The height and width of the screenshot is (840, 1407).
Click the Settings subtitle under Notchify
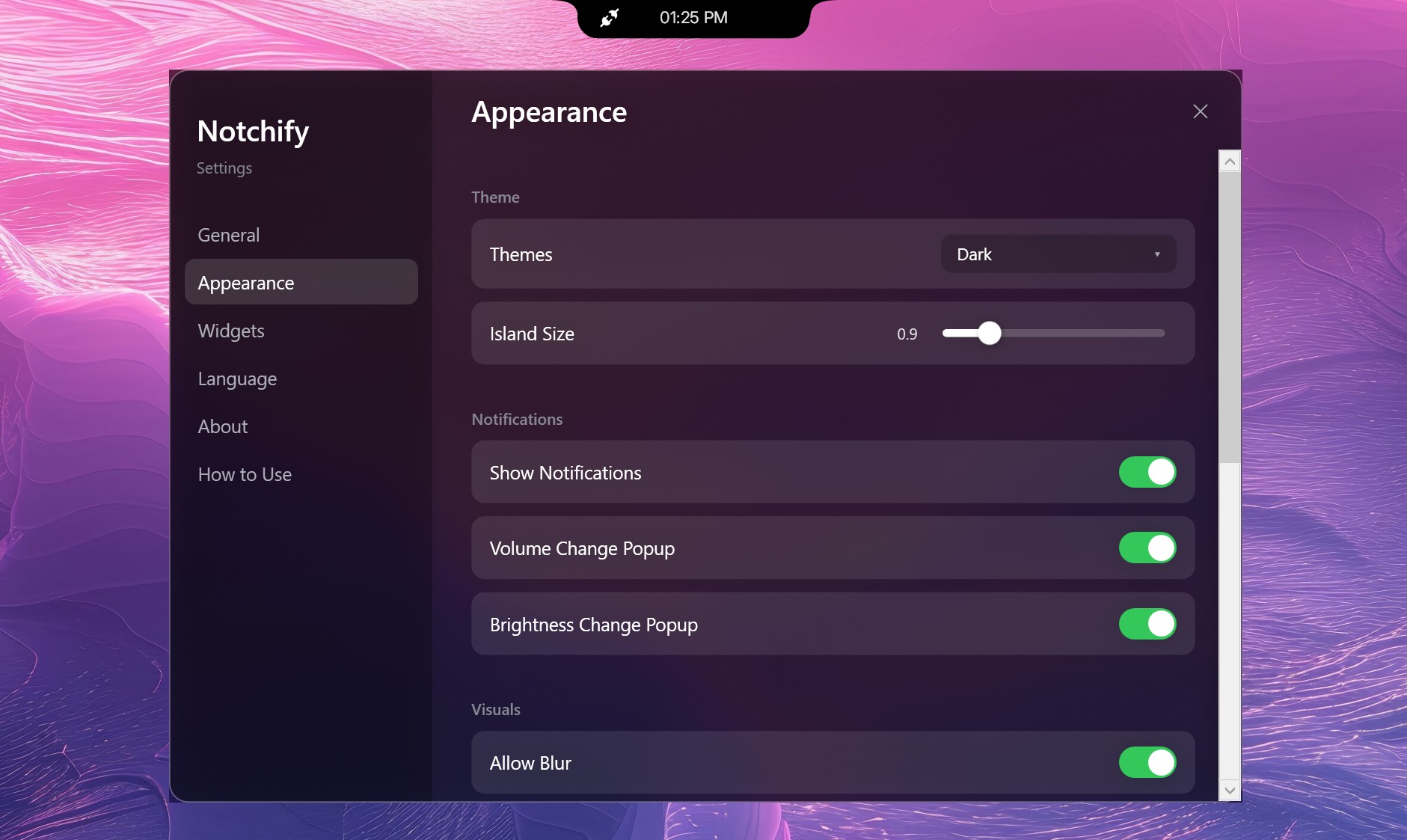224,168
